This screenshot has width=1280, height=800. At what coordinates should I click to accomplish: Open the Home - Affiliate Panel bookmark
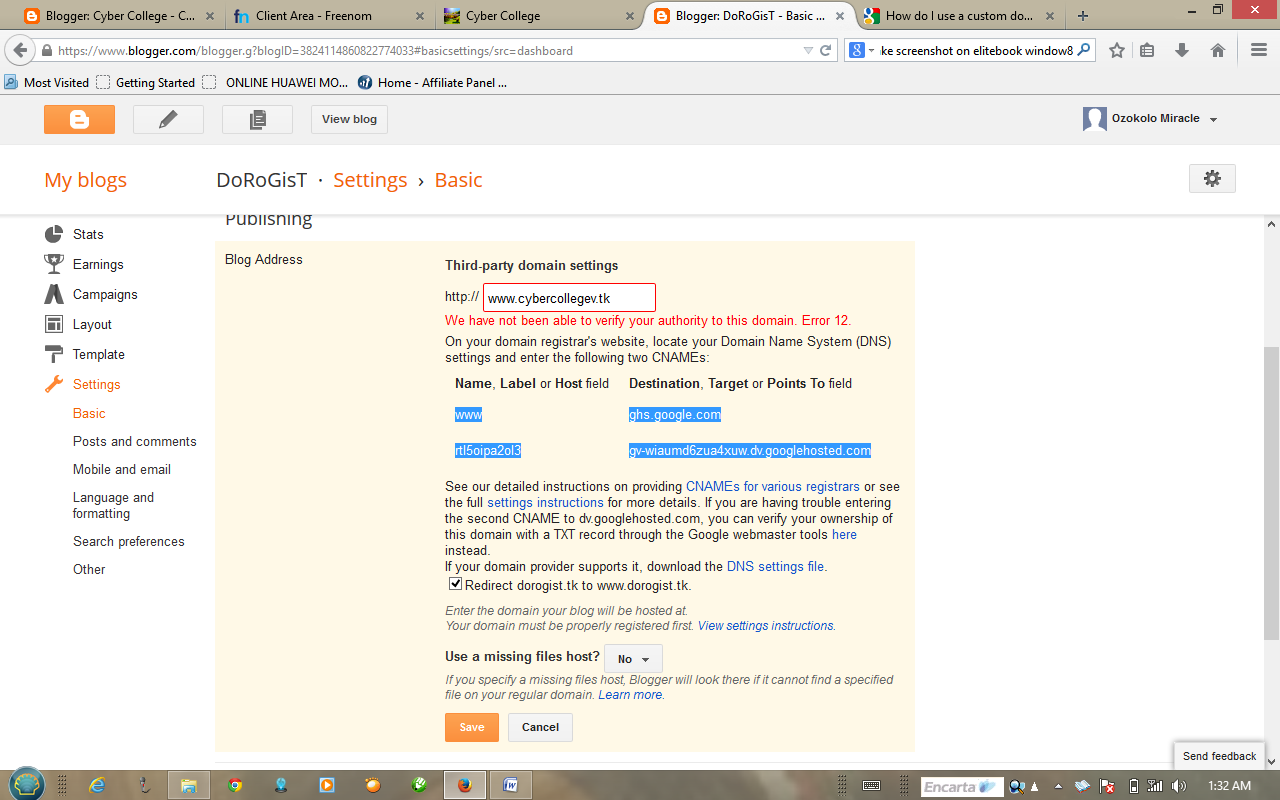coord(432,83)
